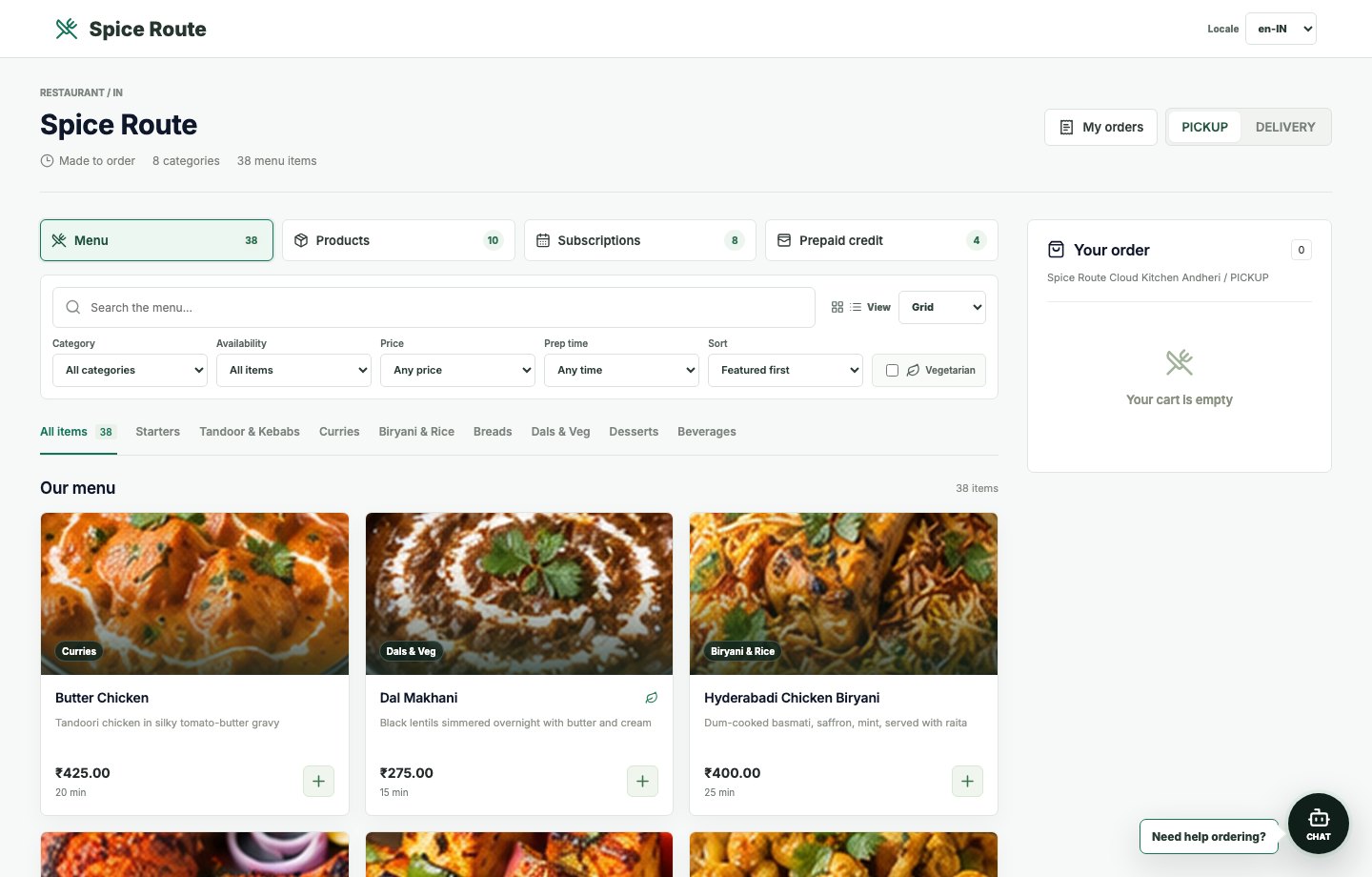Select PICKUP order mode
1372x877 pixels.
[x=1204, y=127]
